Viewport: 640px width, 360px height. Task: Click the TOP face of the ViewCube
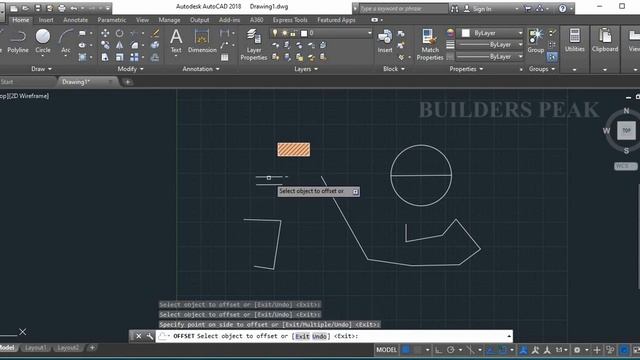click(626, 131)
